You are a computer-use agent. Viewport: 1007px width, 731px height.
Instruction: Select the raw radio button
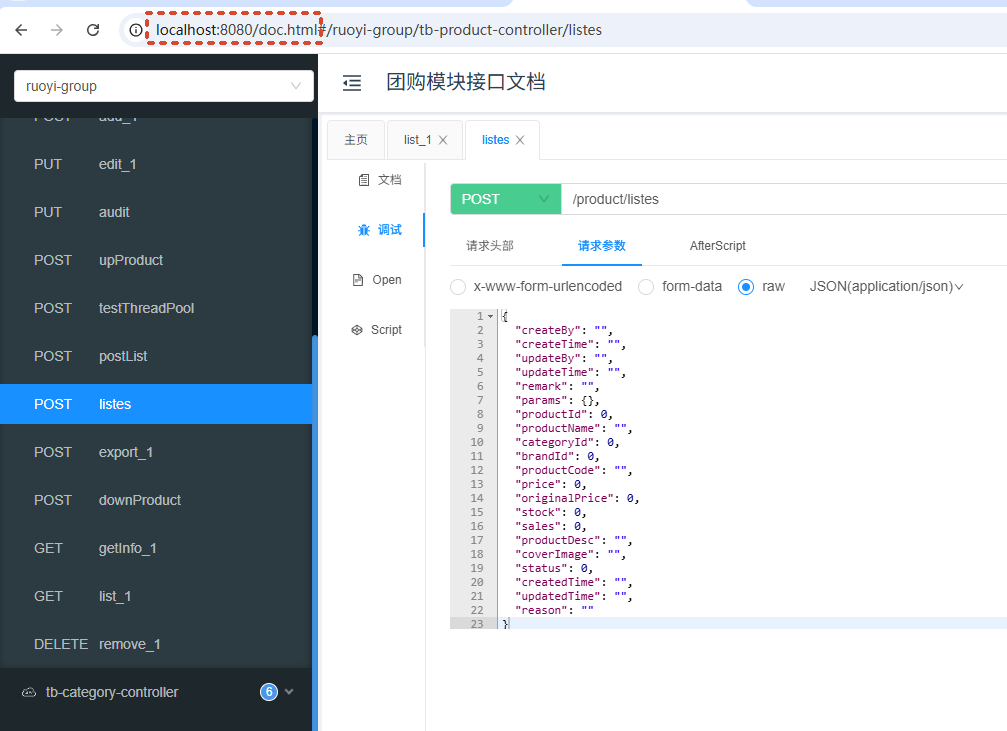[x=746, y=286]
